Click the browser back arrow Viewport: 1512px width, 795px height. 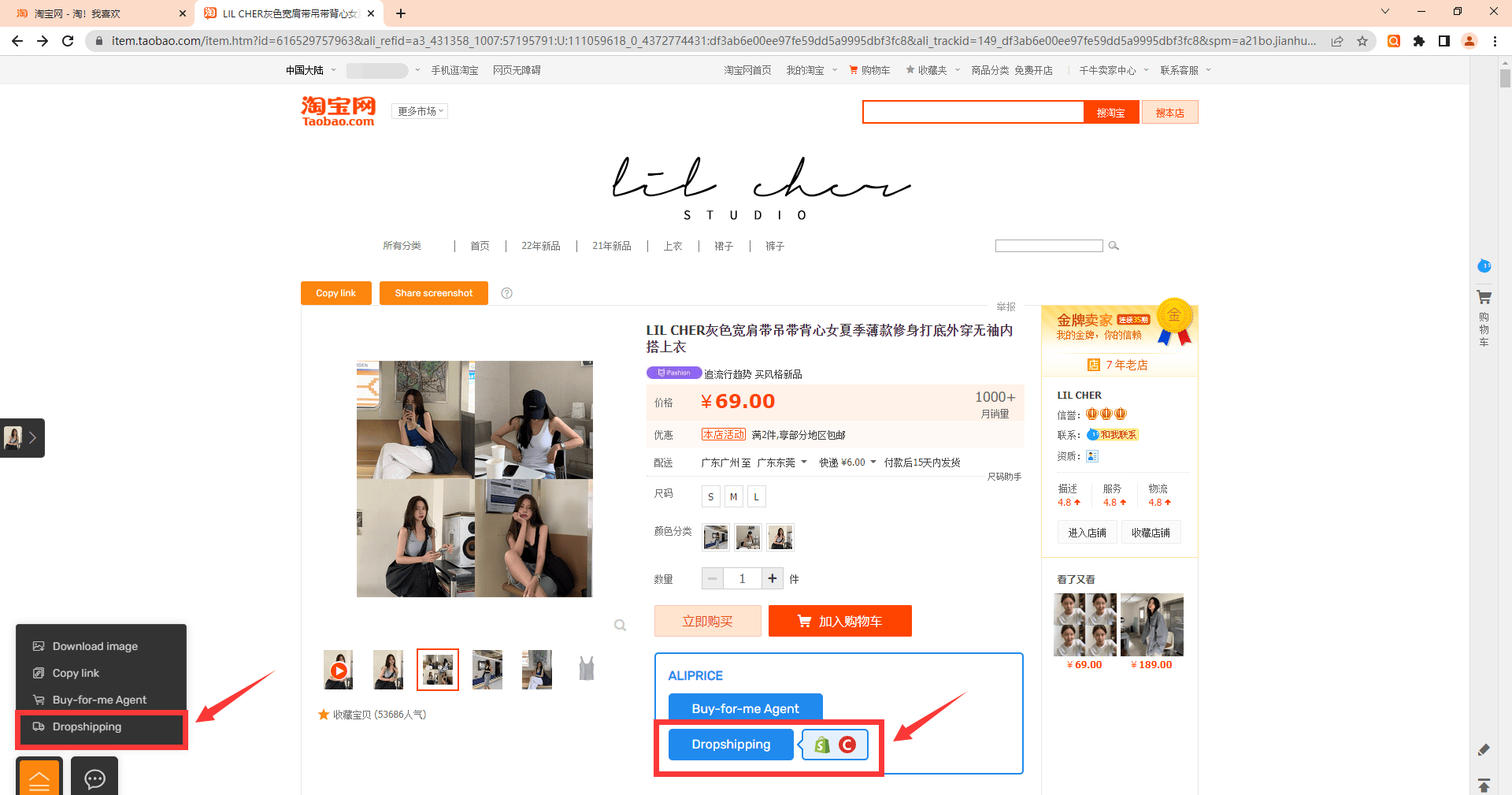(17, 41)
